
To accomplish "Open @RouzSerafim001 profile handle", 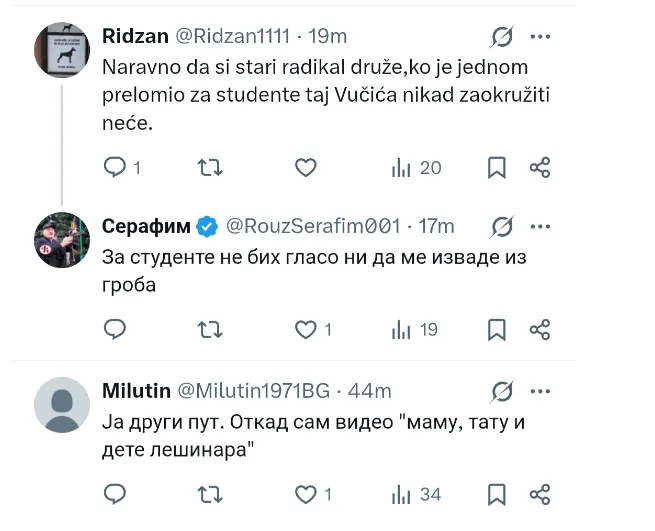I will click(313, 226).
